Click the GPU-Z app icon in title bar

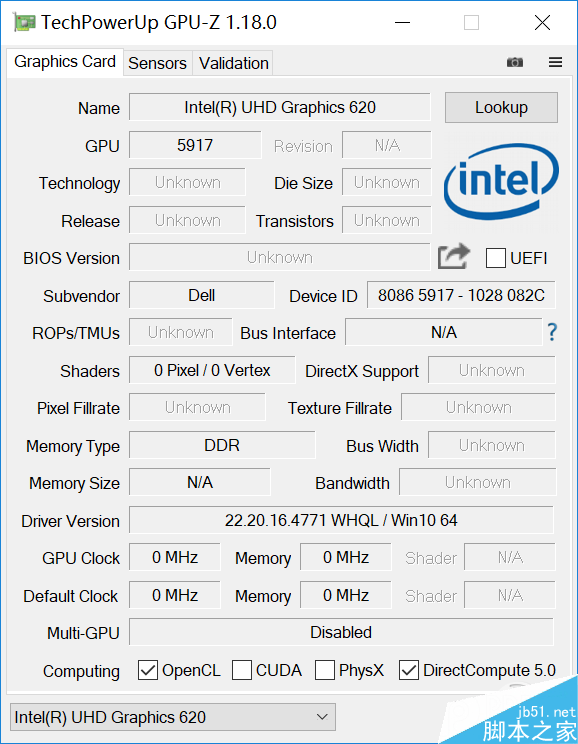click(24, 22)
